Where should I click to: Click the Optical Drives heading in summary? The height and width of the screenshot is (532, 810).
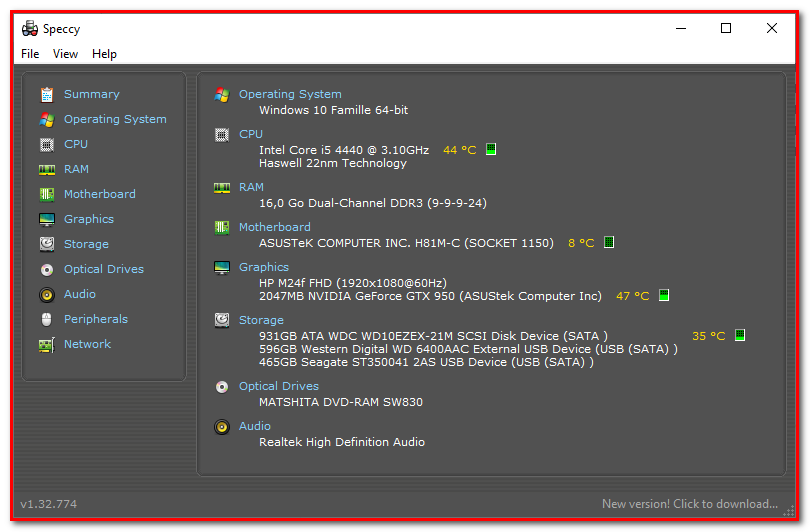278,386
